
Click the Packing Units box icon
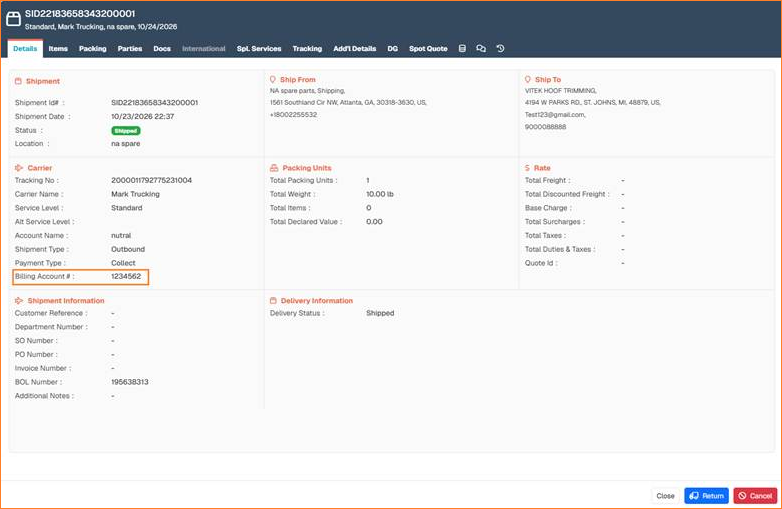[274, 168]
